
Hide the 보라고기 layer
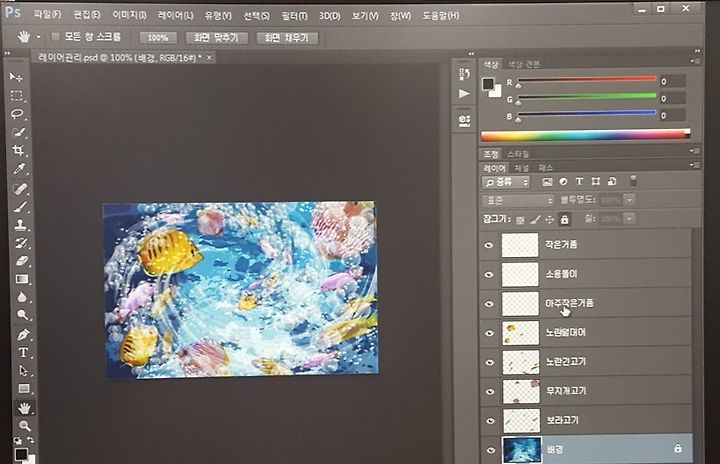point(490,421)
